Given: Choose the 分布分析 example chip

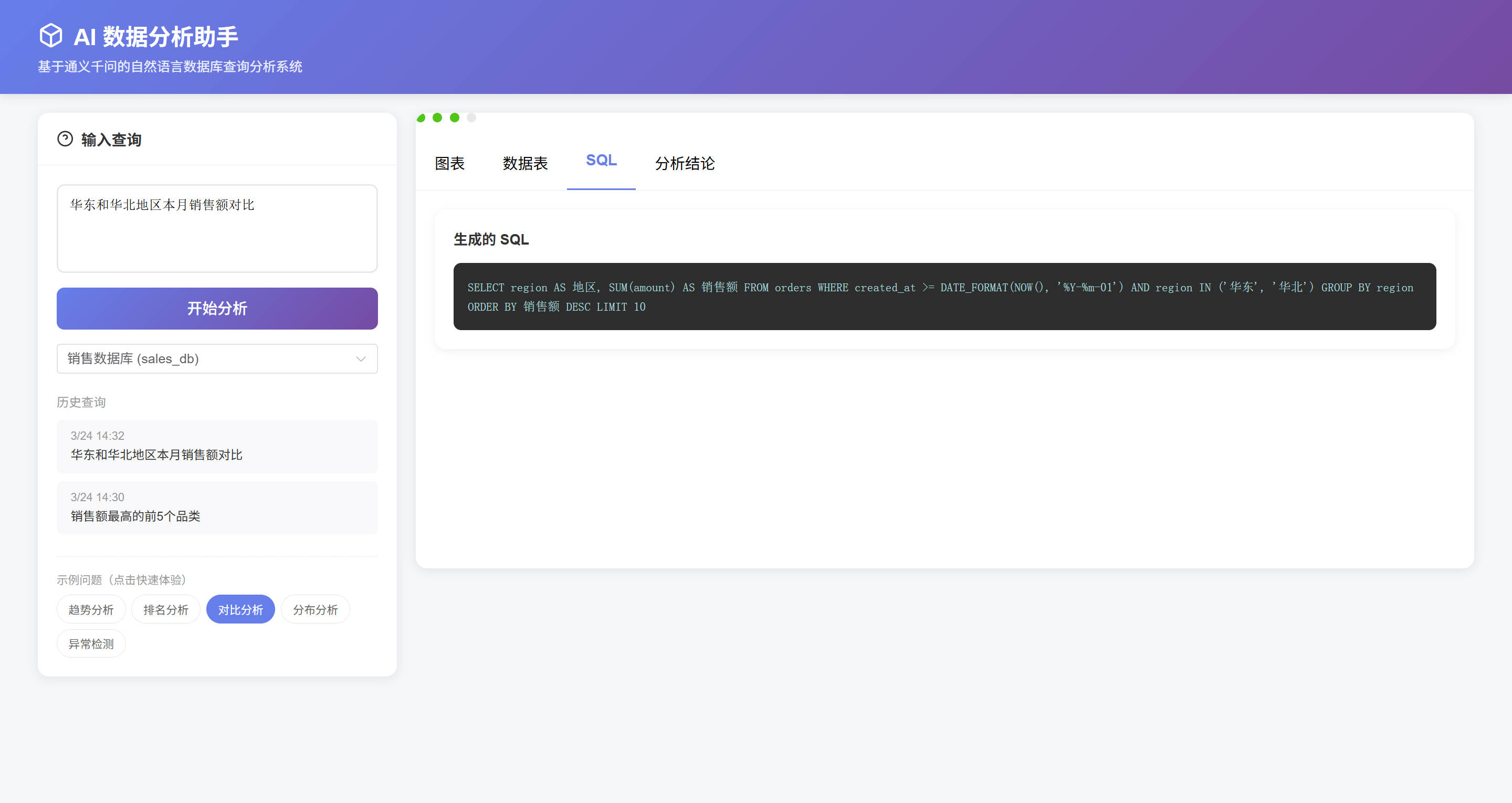Looking at the screenshot, I should (315, 609).
